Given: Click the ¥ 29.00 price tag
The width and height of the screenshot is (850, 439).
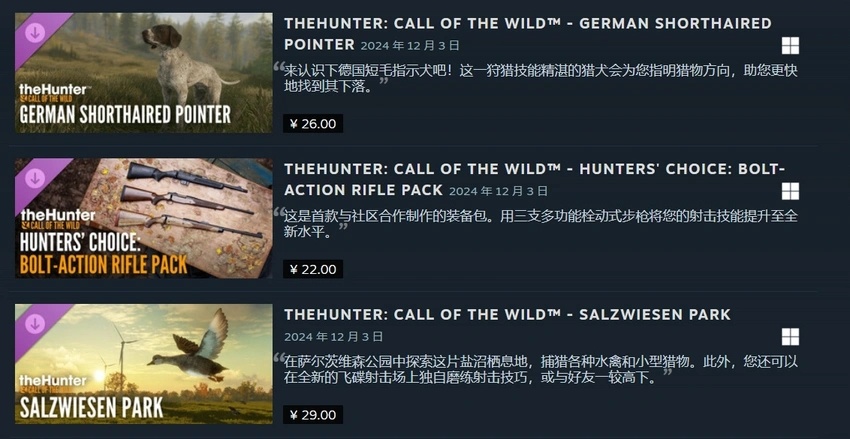Looking at the screenshot, I should [313, 415].
